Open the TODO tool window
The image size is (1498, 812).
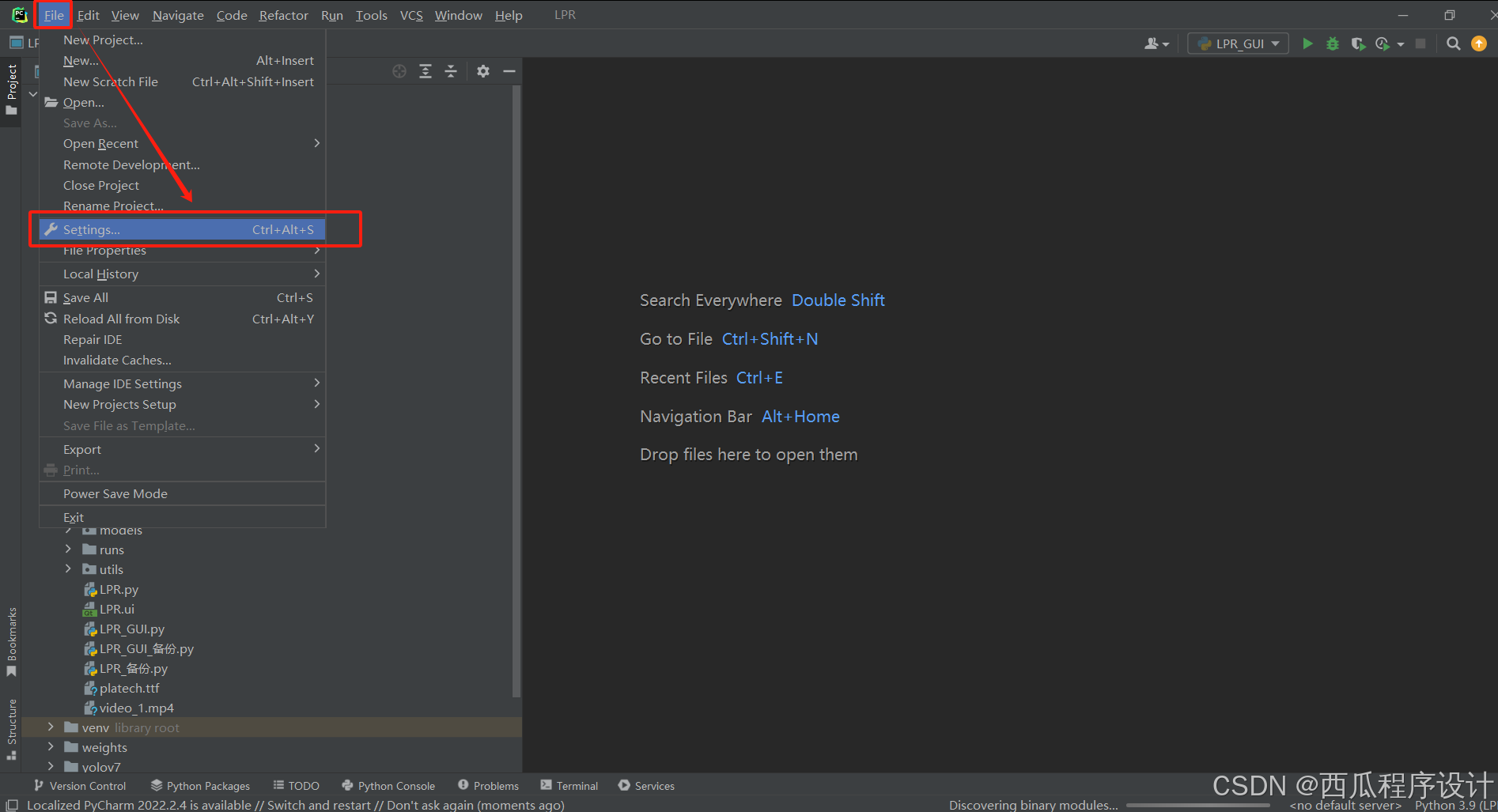(297, 785)
